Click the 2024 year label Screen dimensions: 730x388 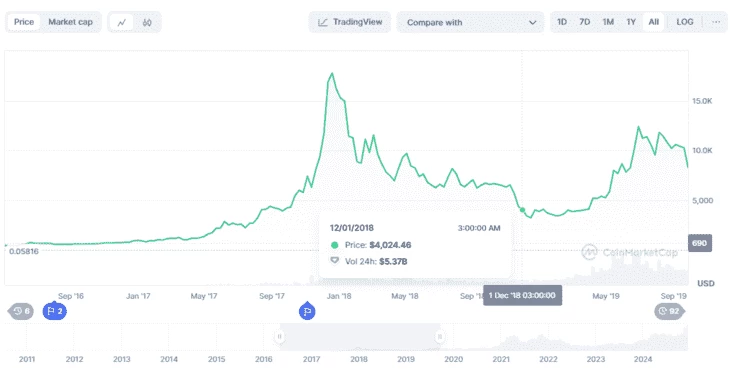tap(643, 359)
